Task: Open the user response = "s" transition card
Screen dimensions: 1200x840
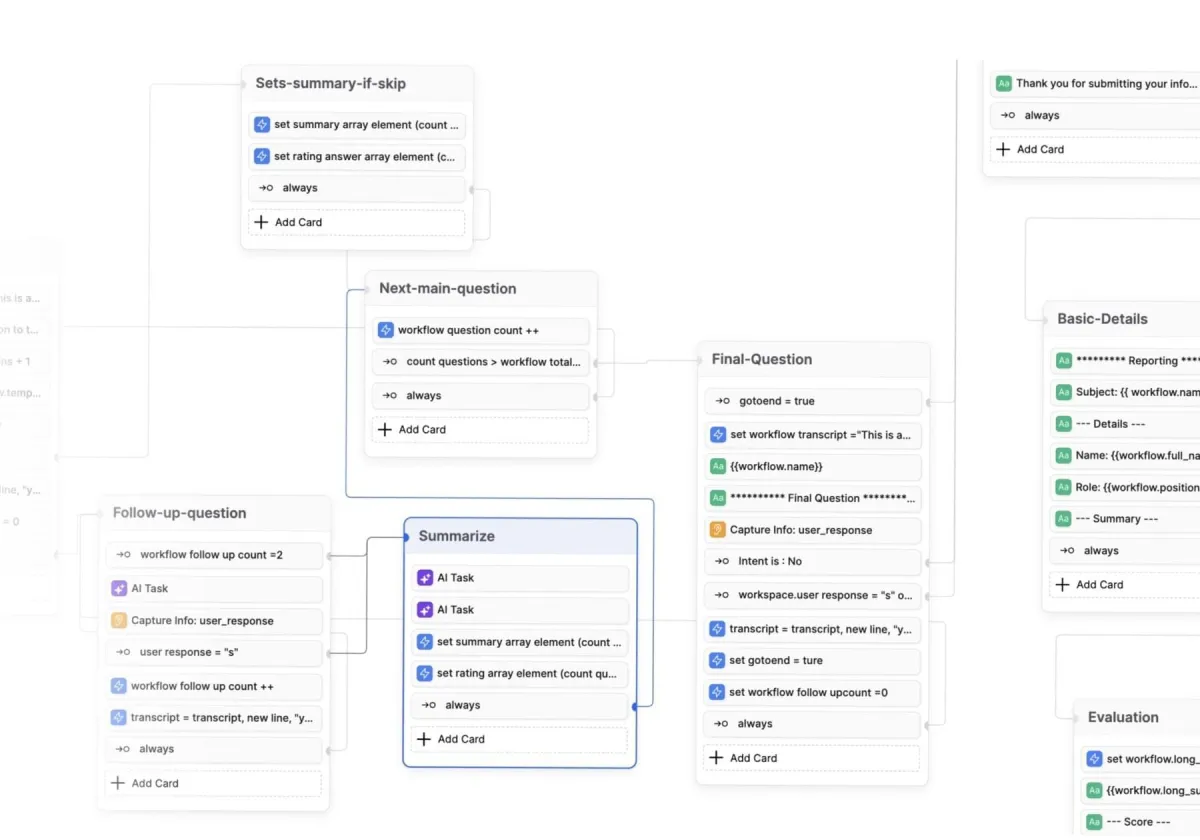Action: [215, 652]
